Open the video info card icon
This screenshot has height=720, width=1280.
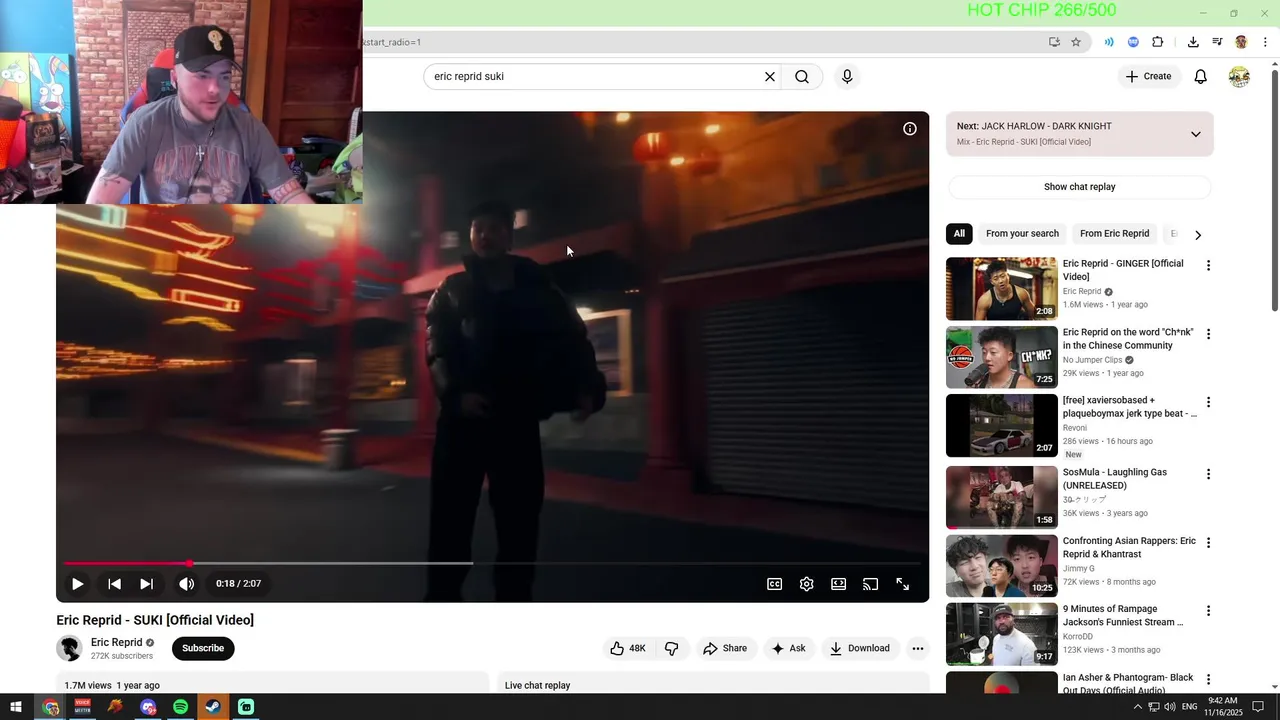pyautogui.click(x=910, y=129)
